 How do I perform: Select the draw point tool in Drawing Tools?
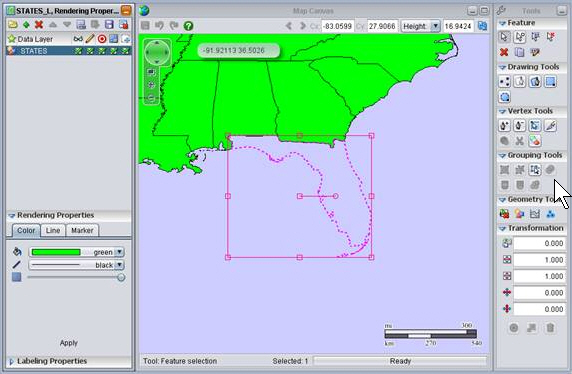pos(504,81)
